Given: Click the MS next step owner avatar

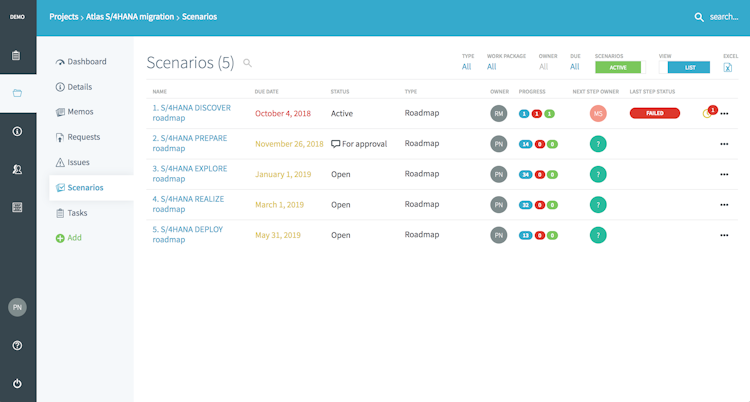Looking at the screenshot, I should coord(598,113).
